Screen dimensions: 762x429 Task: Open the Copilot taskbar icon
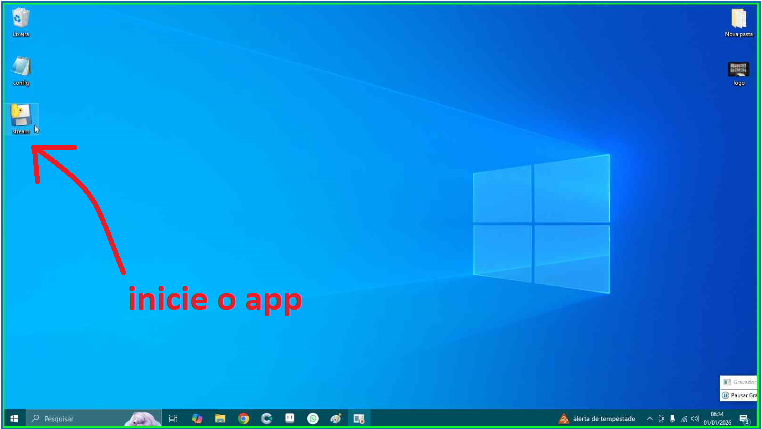(197, 418)
